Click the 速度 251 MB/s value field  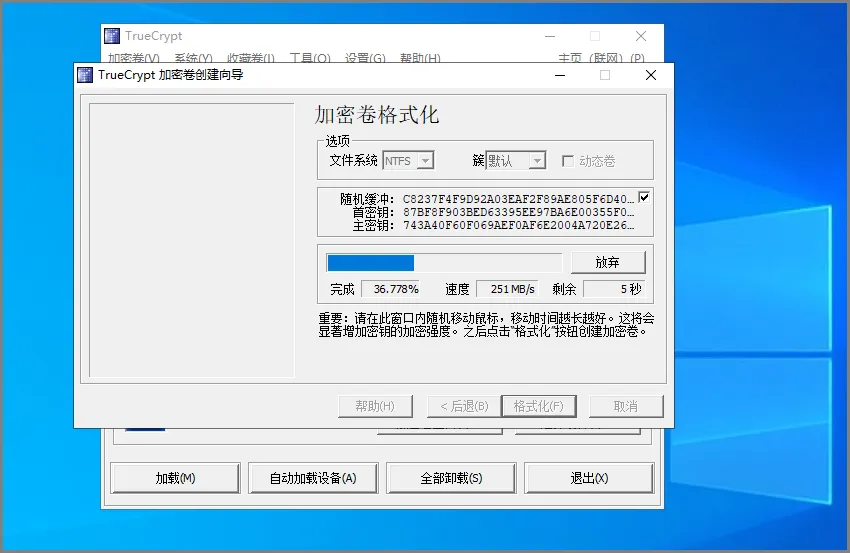(x=507, y=289)
